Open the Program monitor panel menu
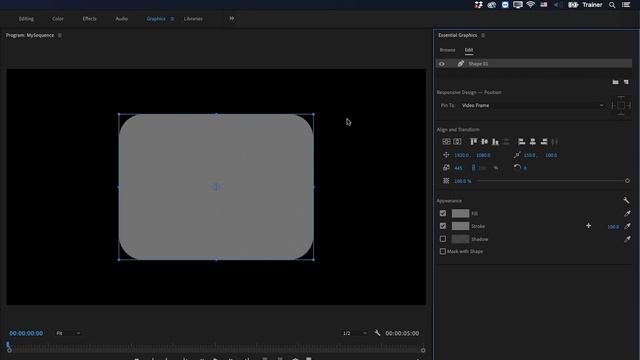Screen dimensions: 640x360 [60, 36]
